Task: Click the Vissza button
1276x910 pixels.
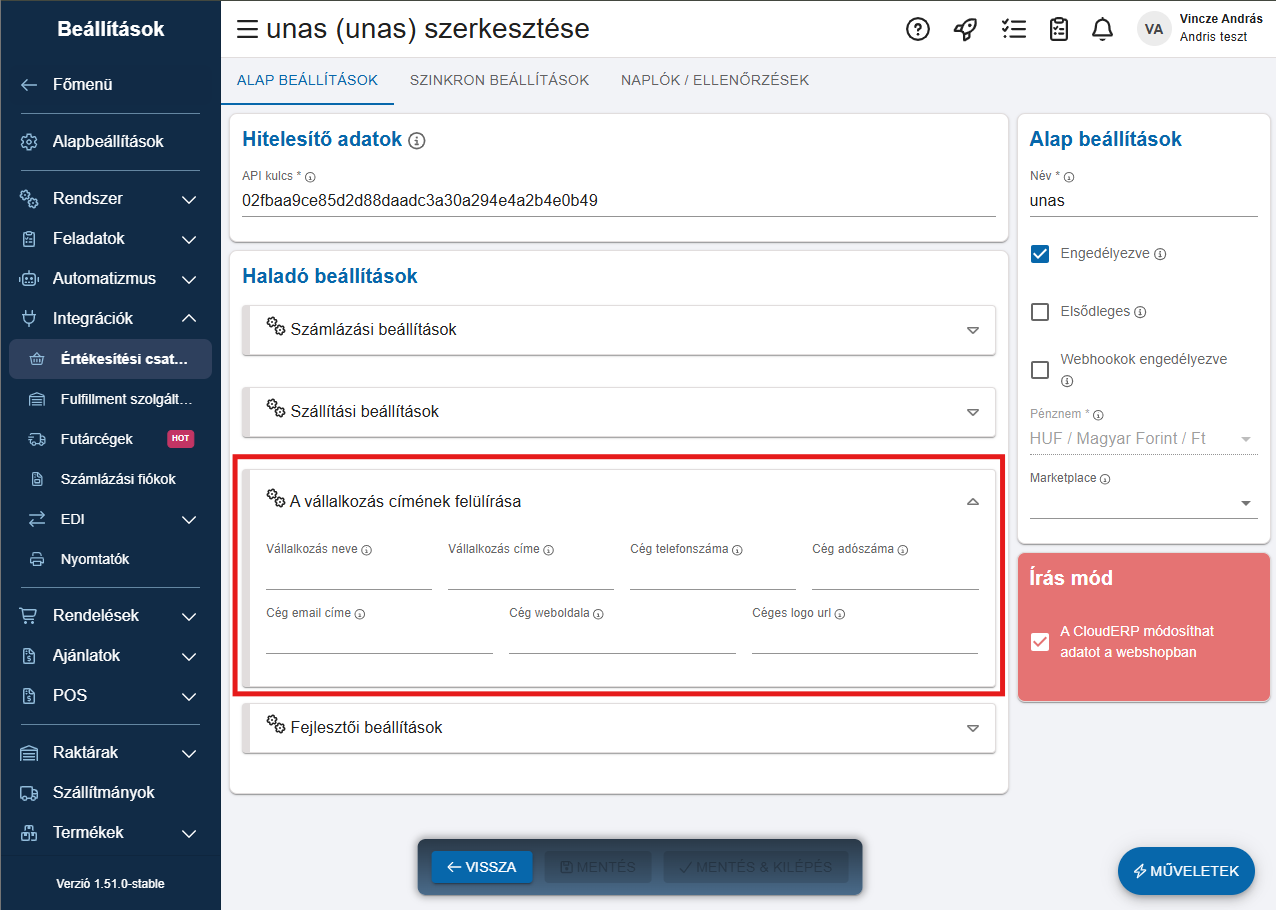Action: point(482,867)
